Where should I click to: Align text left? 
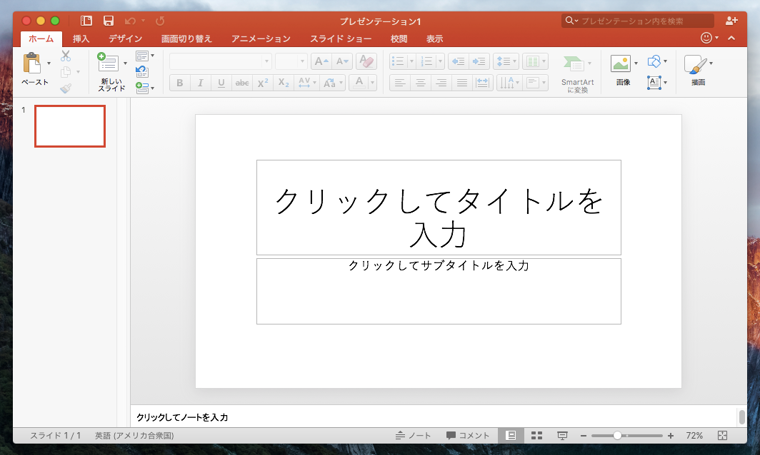399,83
